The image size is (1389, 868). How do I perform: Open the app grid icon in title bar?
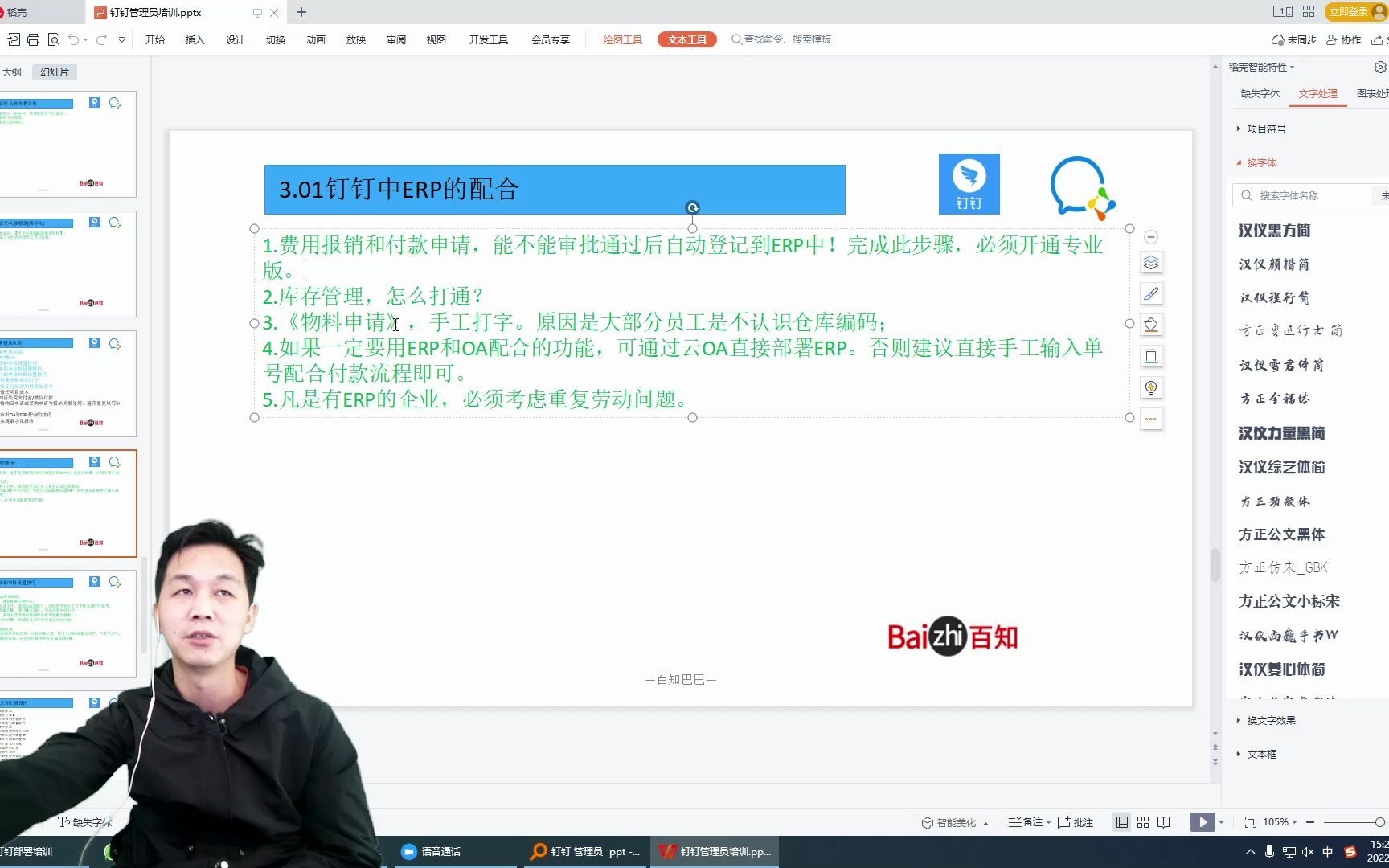click(x=1309, y=12)
